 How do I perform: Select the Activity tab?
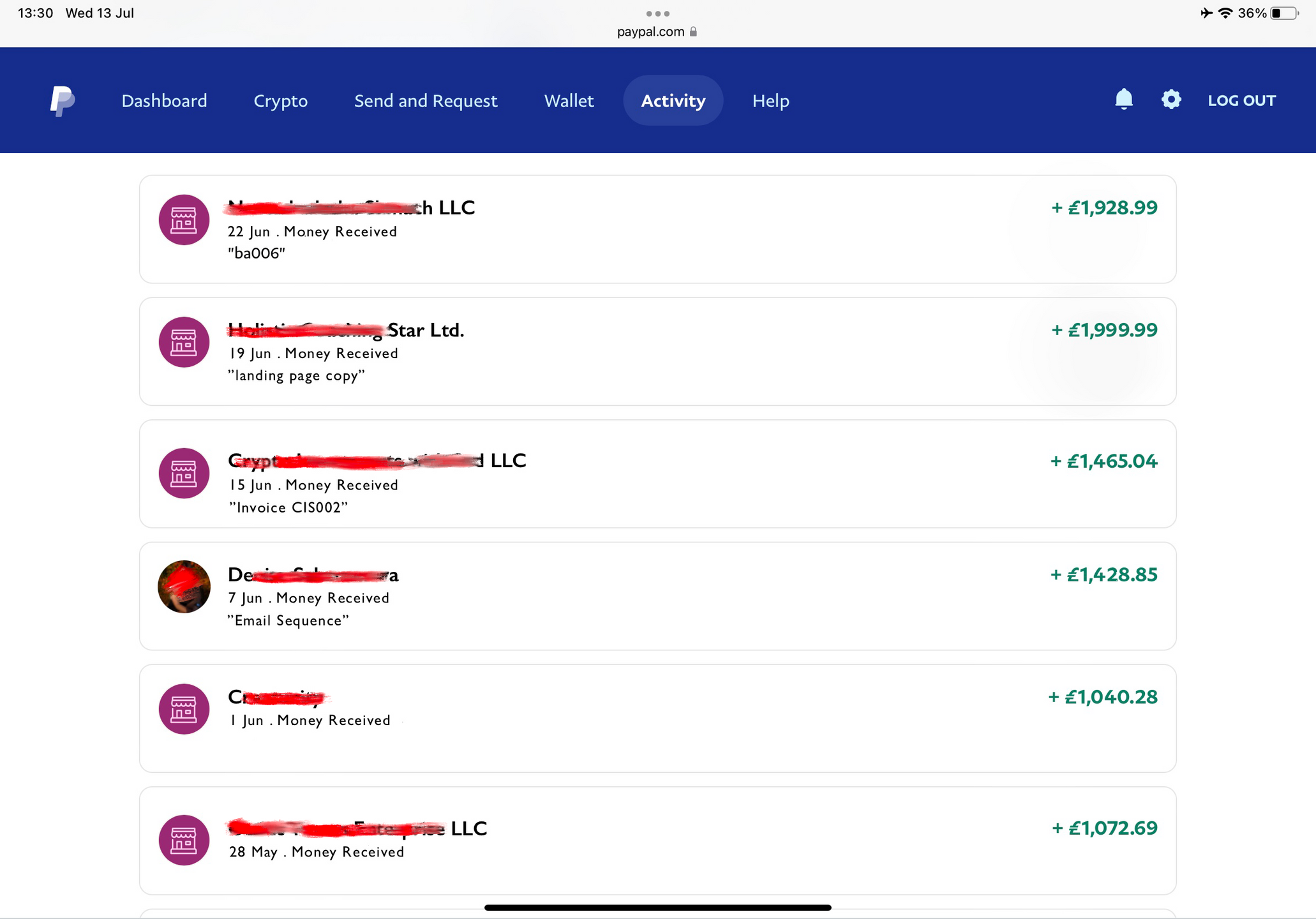point(673,101)
